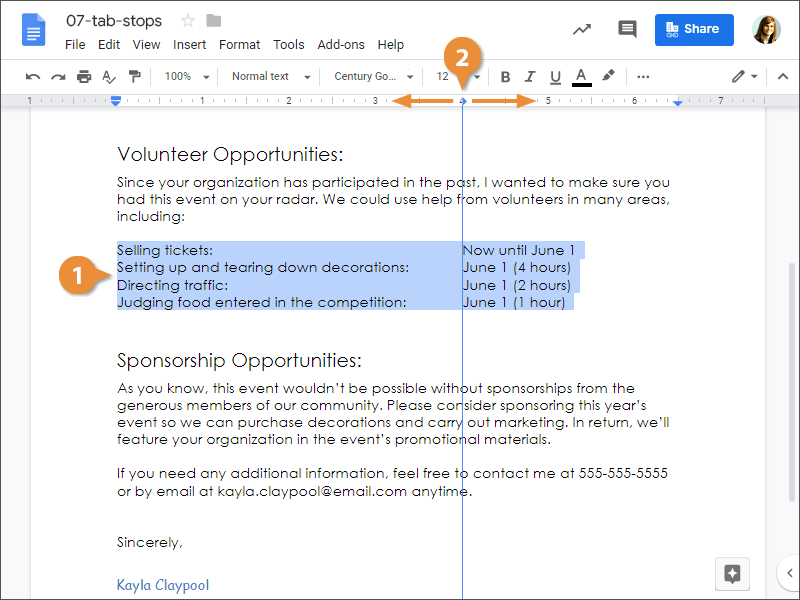Run the spell check icon
Image resolution: width=800 pixels, height=600 pixels.
click(109, 77)
